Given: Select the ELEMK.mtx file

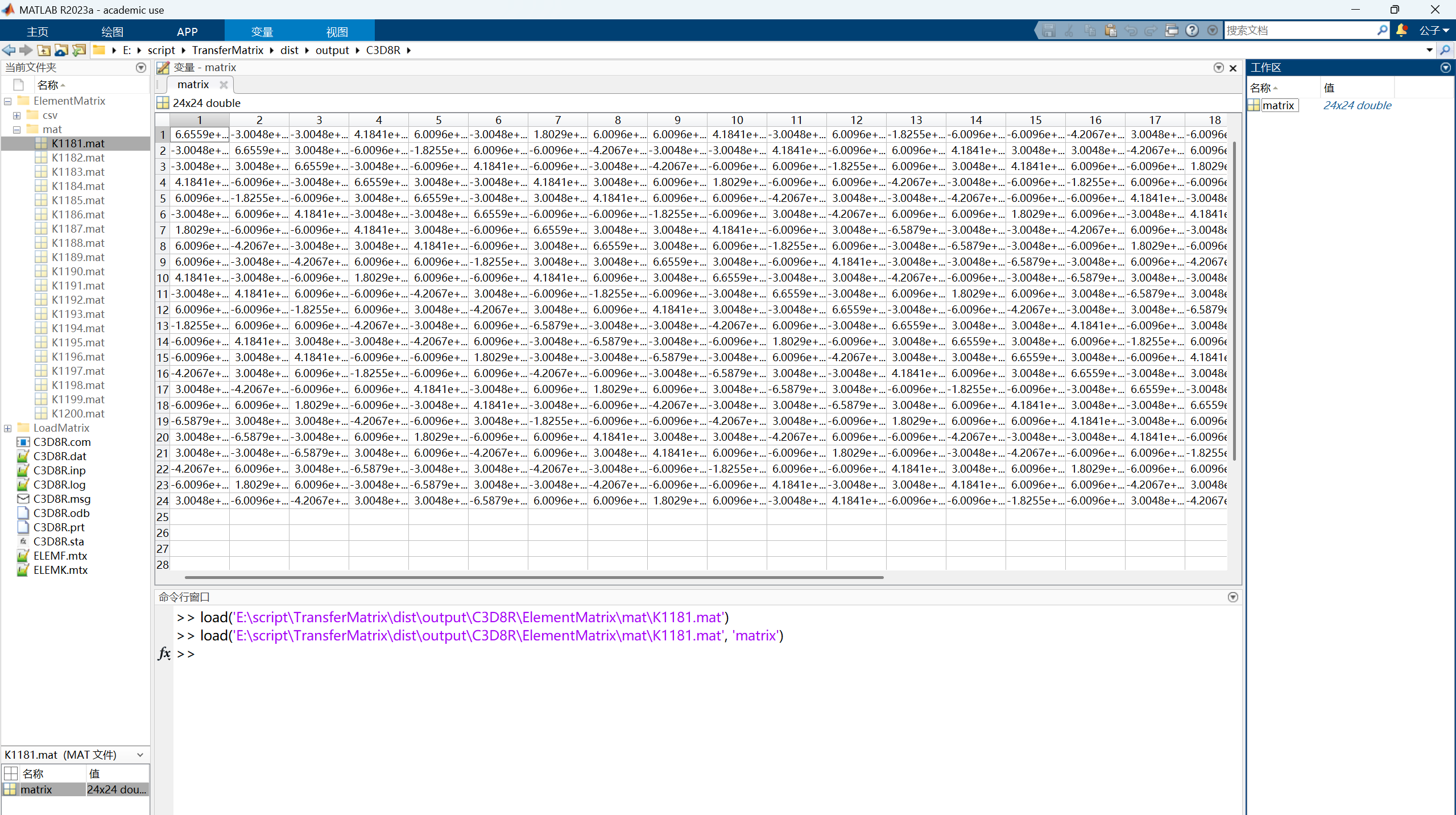Looking at the screenshot, I should point(60,570).
